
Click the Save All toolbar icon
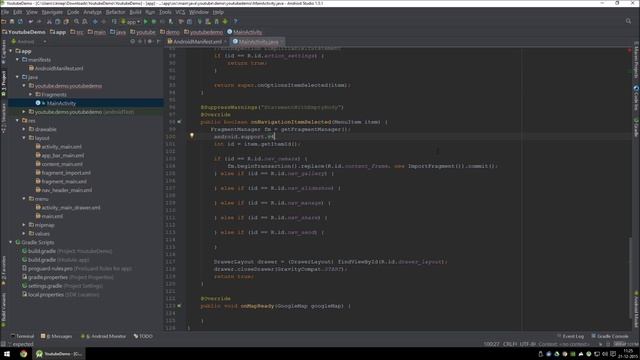[12, 22]
